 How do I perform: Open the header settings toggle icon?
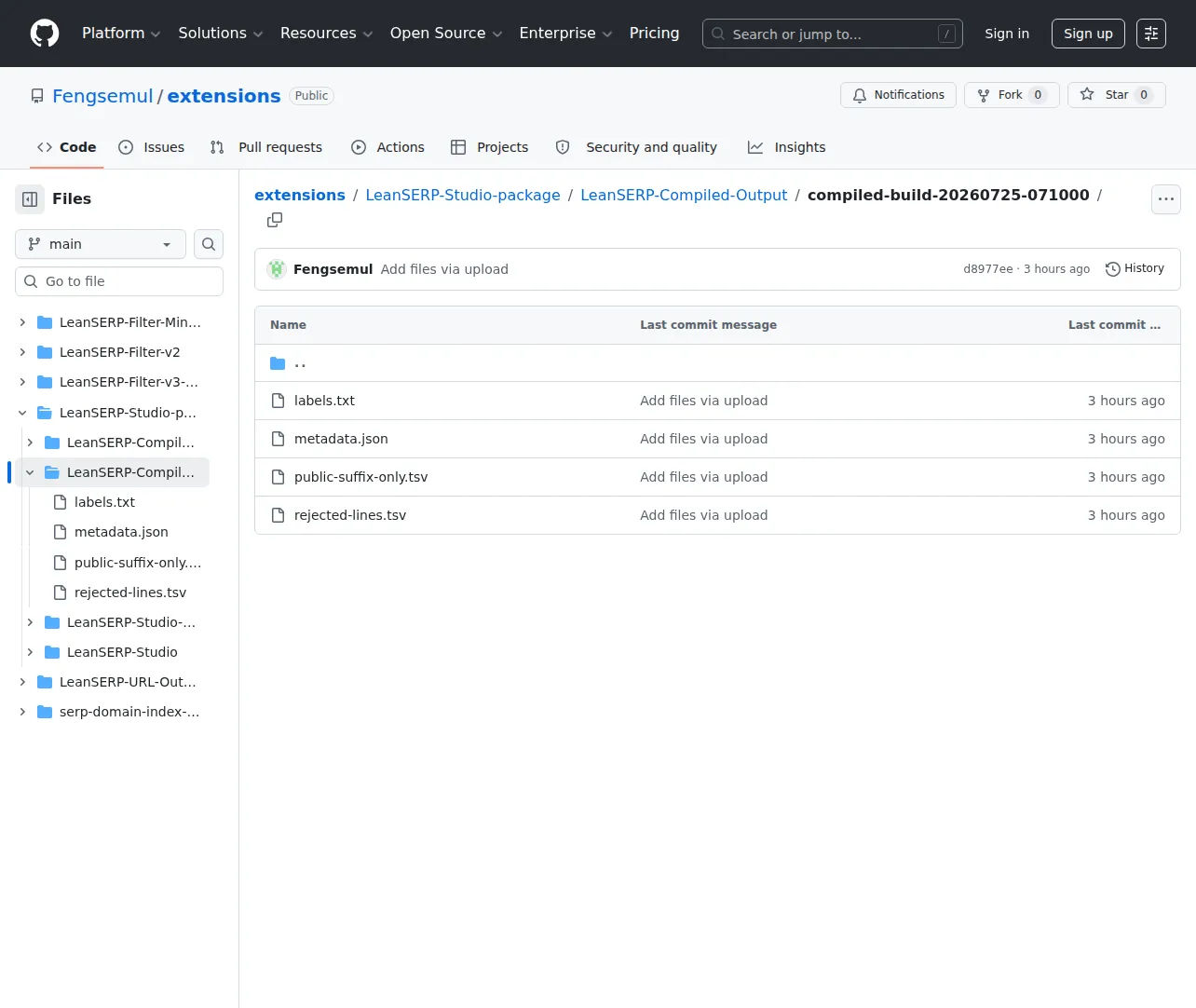pyautogui.click(x=1151, y=34)
